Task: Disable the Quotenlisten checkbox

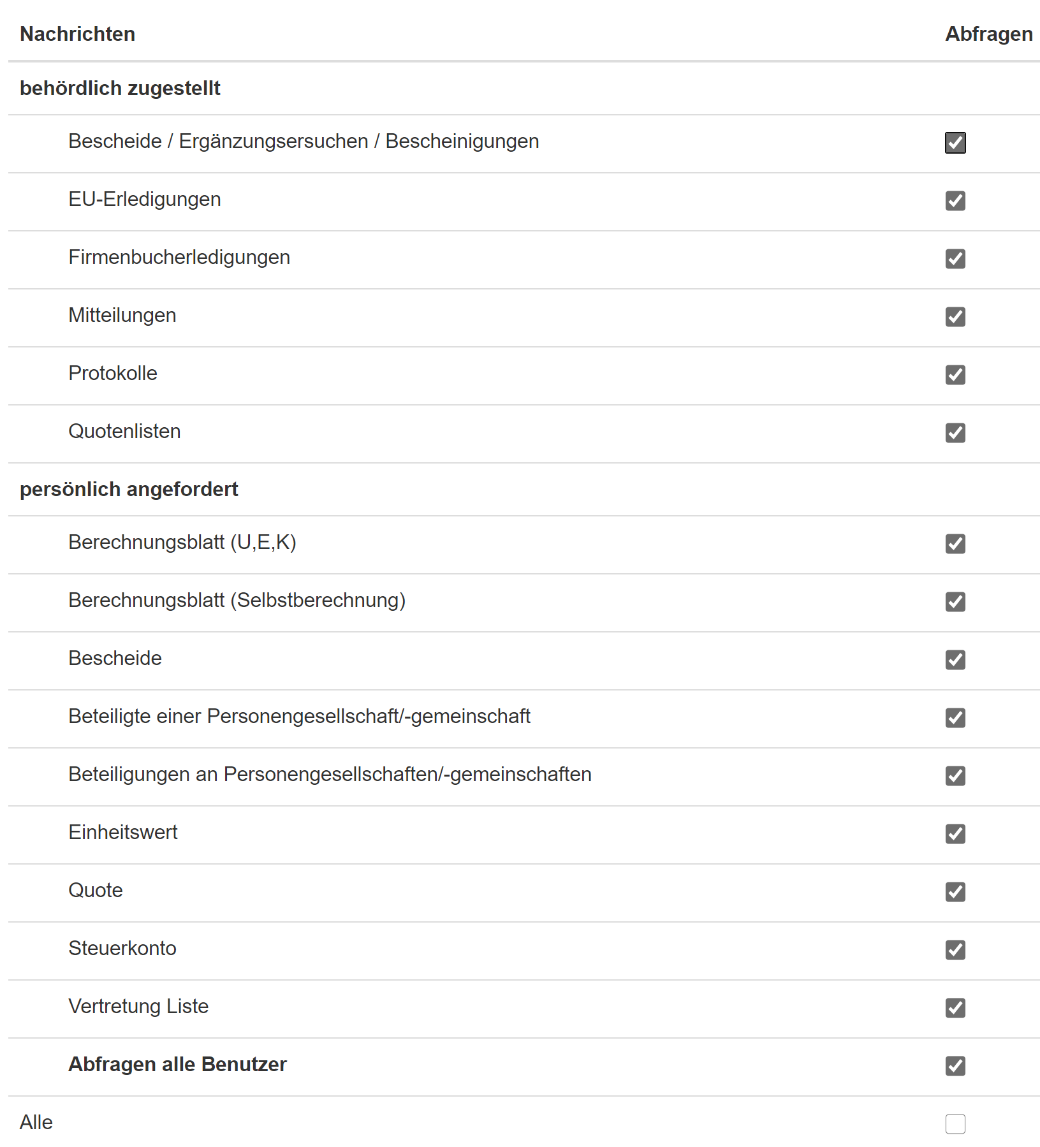Action: [x=955, y=433]
